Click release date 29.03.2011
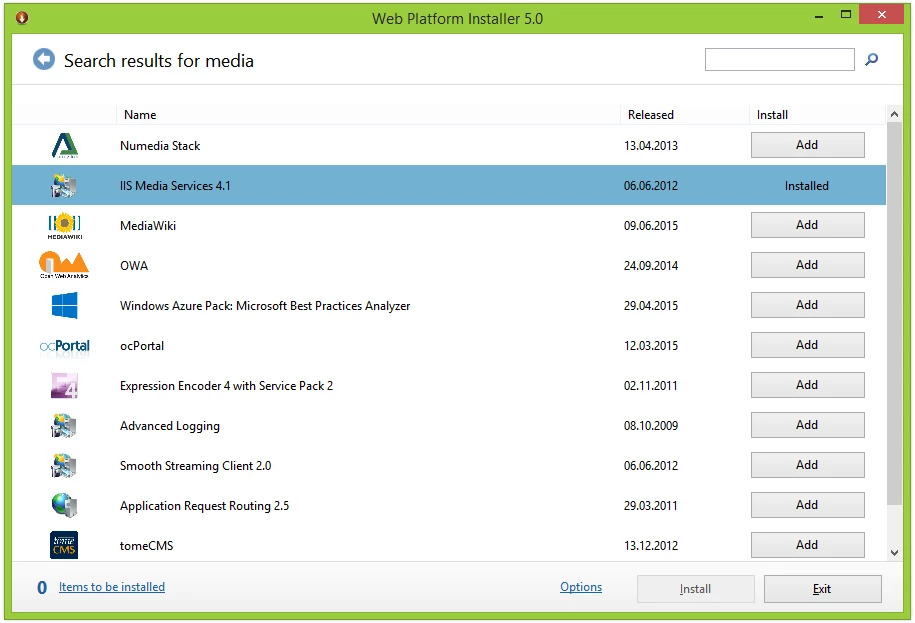 pos(651,506)
